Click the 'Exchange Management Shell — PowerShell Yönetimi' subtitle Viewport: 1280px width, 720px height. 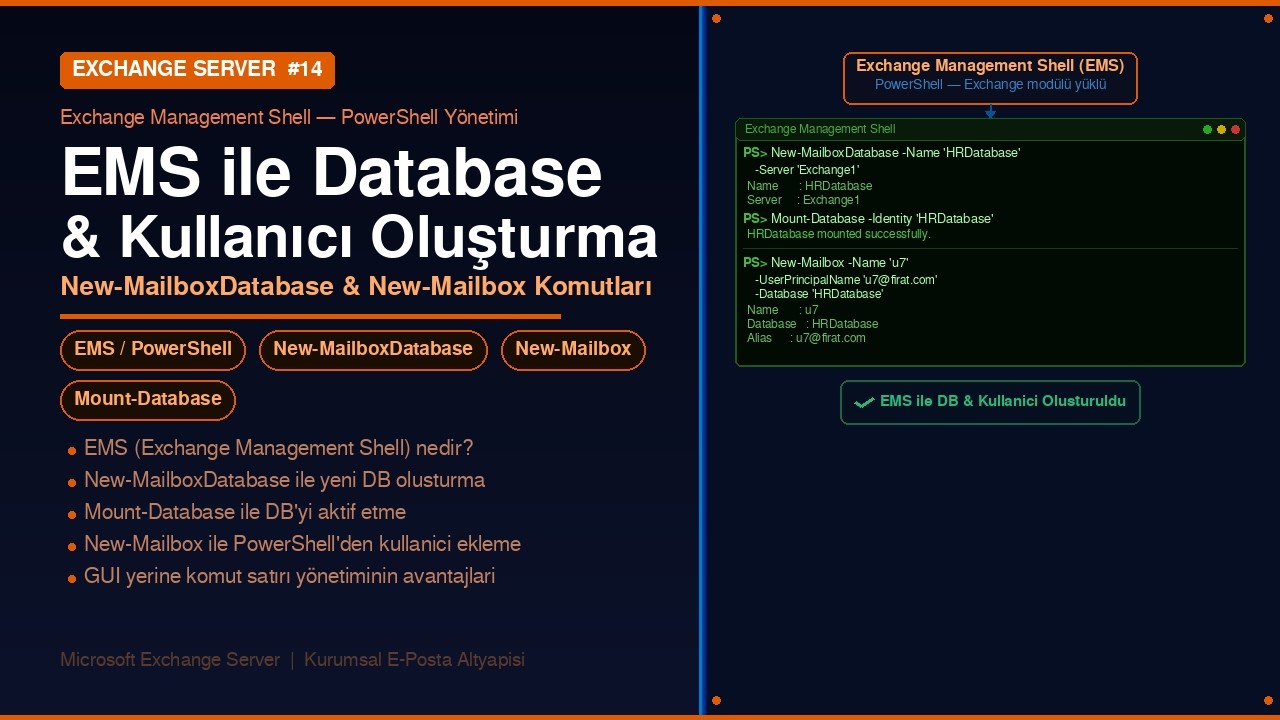tap(289, 117)
